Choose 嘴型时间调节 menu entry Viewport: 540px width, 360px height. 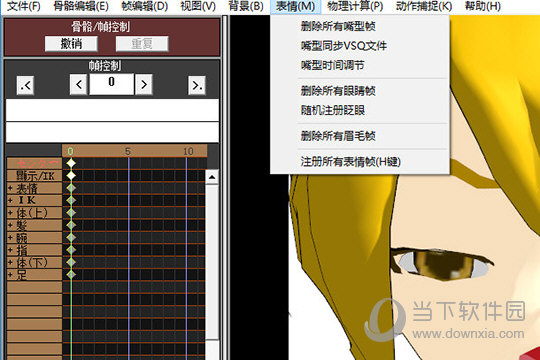click(360, 65)
